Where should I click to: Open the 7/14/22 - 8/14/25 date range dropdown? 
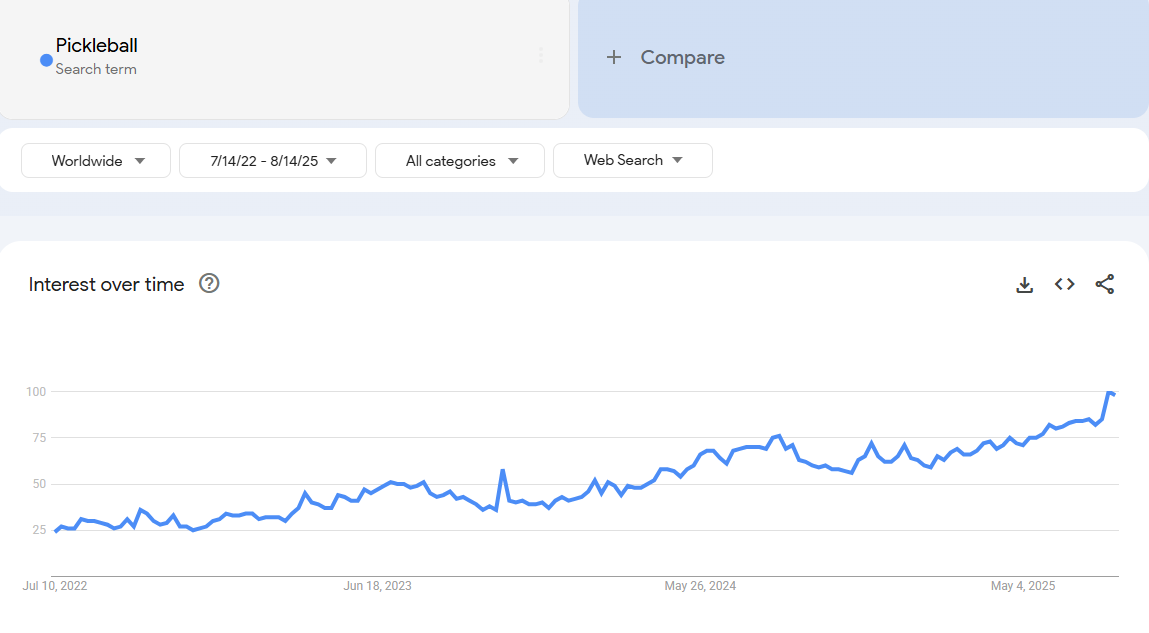pos(272,161)
